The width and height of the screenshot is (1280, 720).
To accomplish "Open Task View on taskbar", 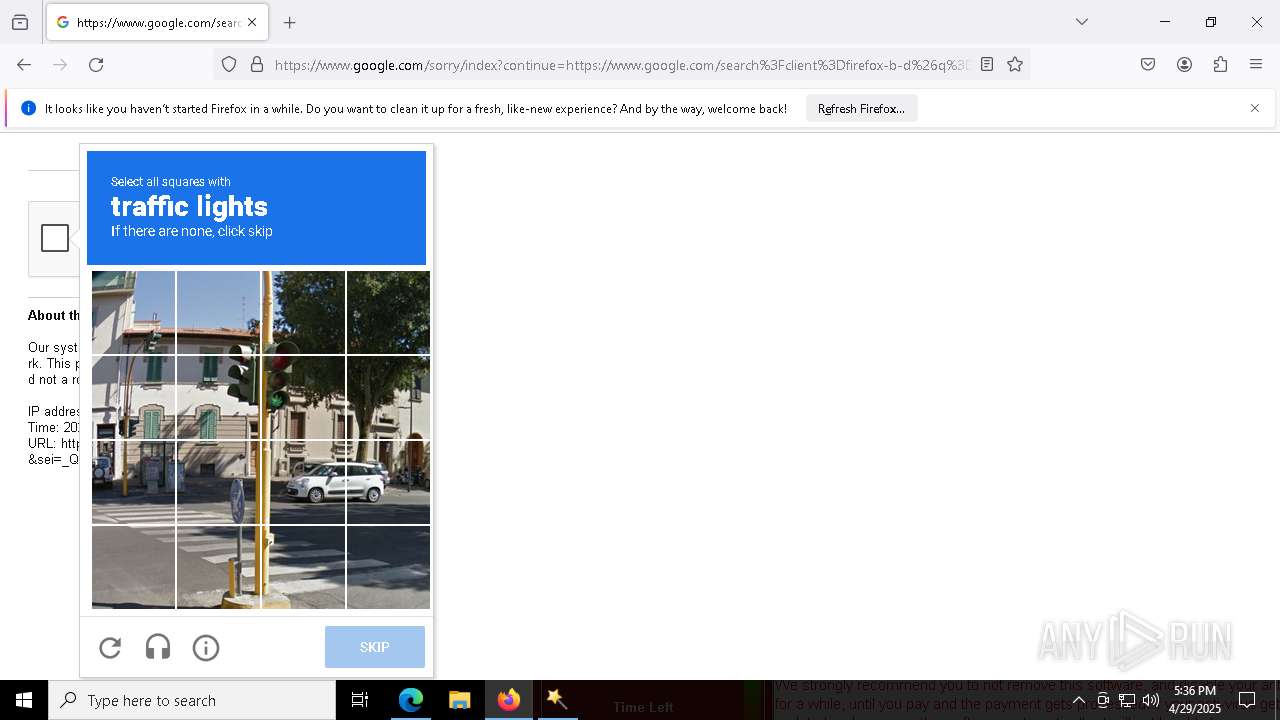I will [360, 700].
